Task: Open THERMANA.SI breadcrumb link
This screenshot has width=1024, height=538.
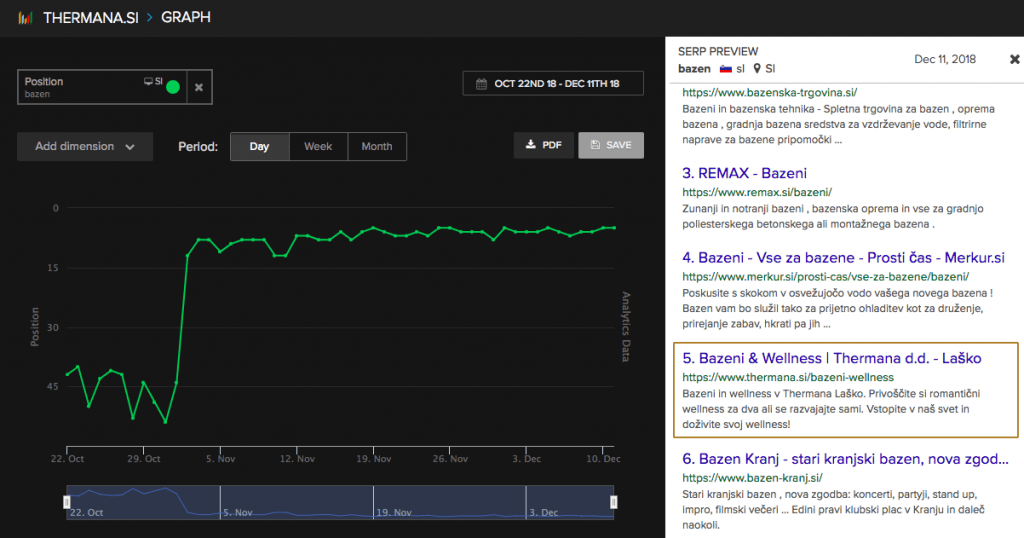Action: pos(90,18)
